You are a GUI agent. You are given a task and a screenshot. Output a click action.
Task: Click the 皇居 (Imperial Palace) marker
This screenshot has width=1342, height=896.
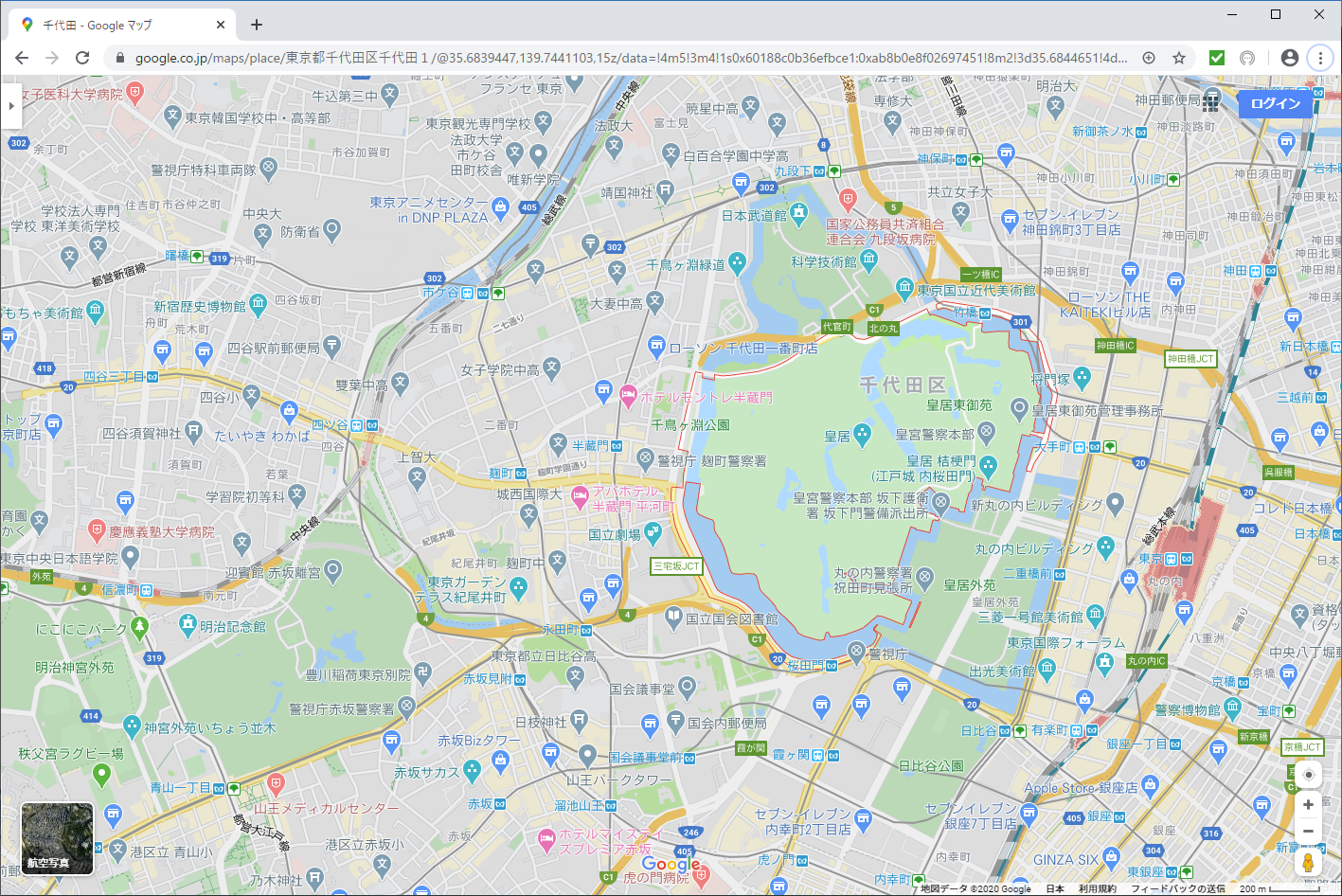[862, 435]
